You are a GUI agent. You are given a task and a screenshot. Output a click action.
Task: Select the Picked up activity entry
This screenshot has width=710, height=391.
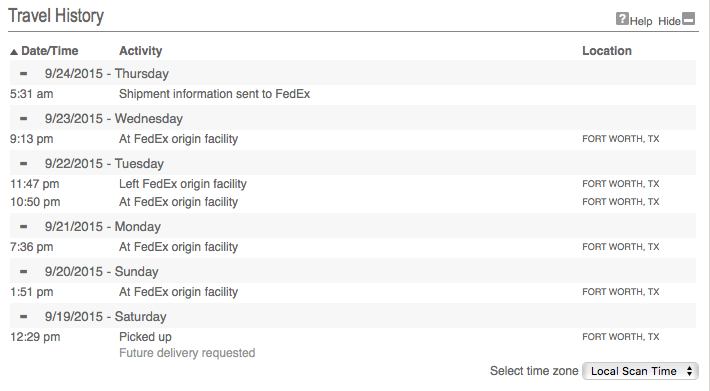145,337
